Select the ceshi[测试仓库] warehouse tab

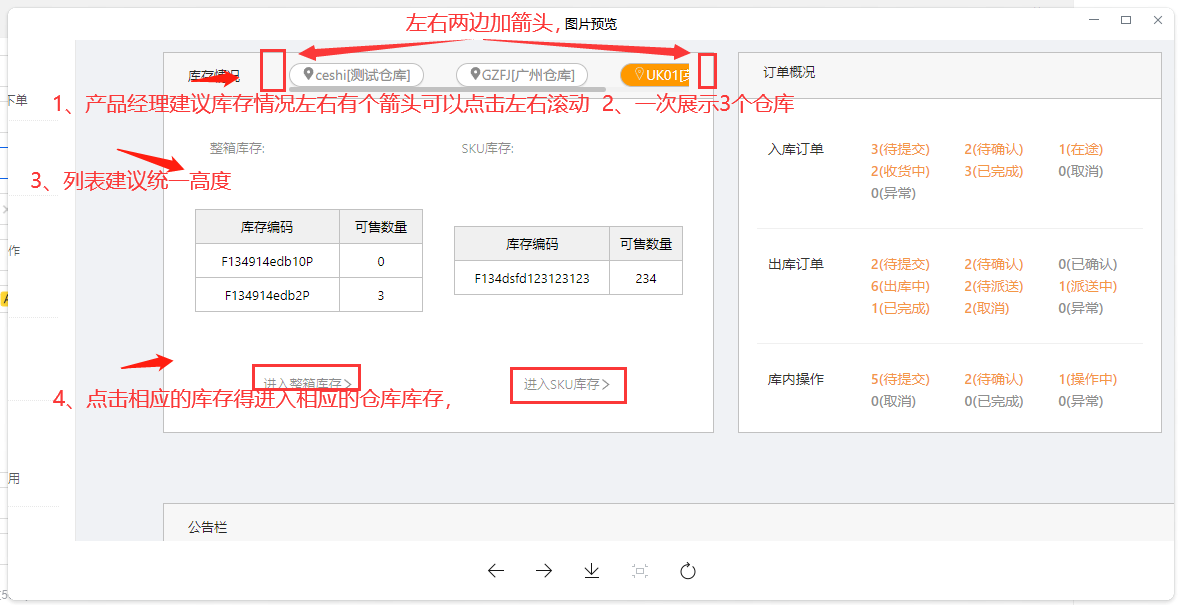357,75
